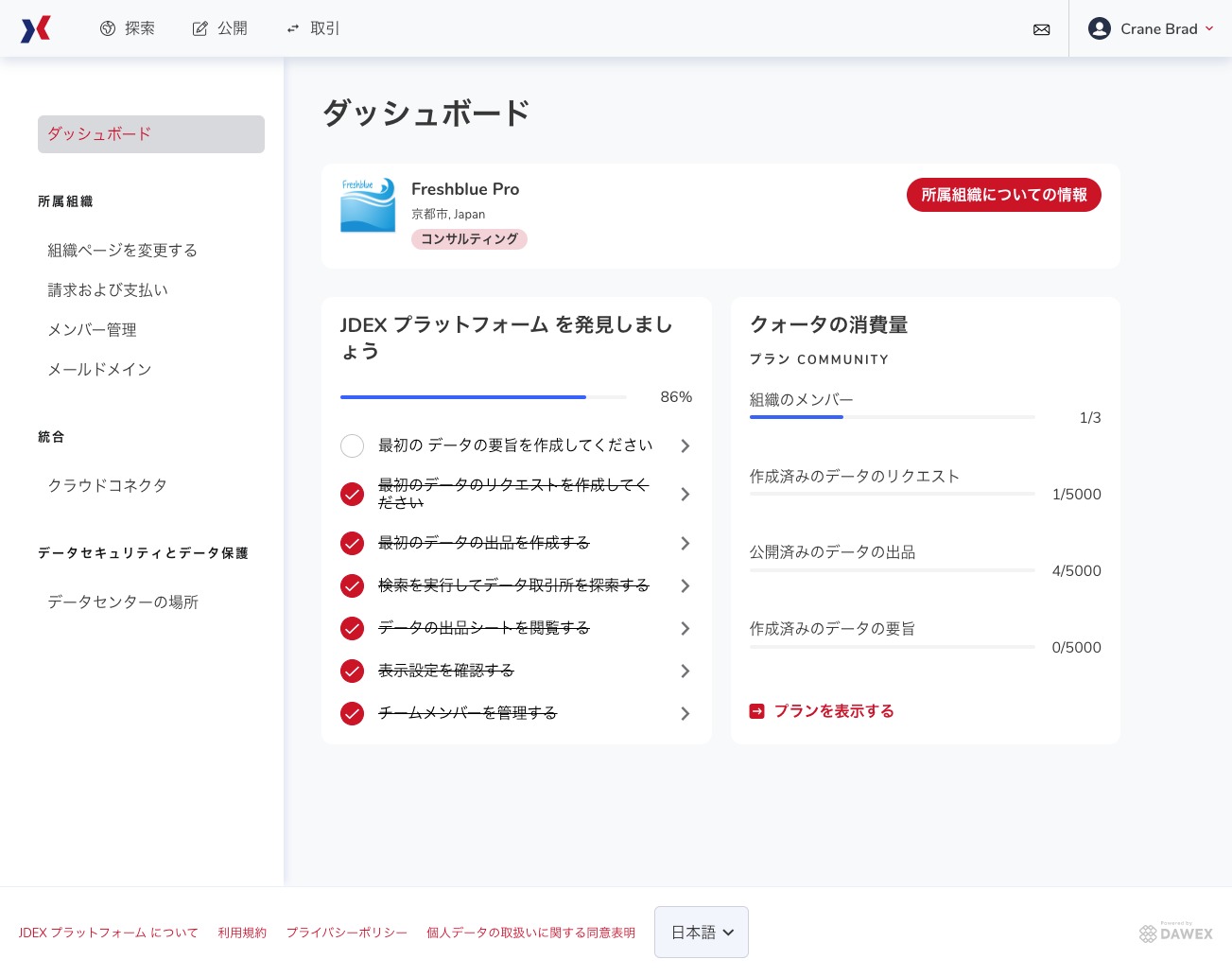Image resolution: width=1232 pixels, height=977 pixels.
Task: Open the 取引 menu item
Action: click(x=313, y=29)
